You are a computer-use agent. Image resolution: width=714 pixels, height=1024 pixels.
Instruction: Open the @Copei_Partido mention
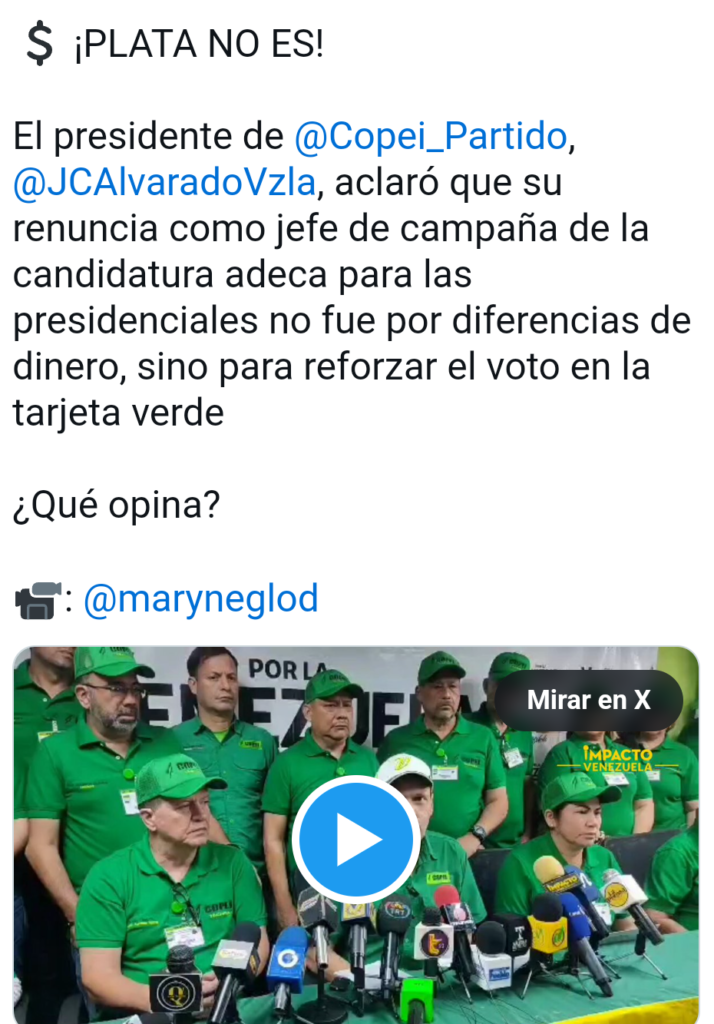430,136
